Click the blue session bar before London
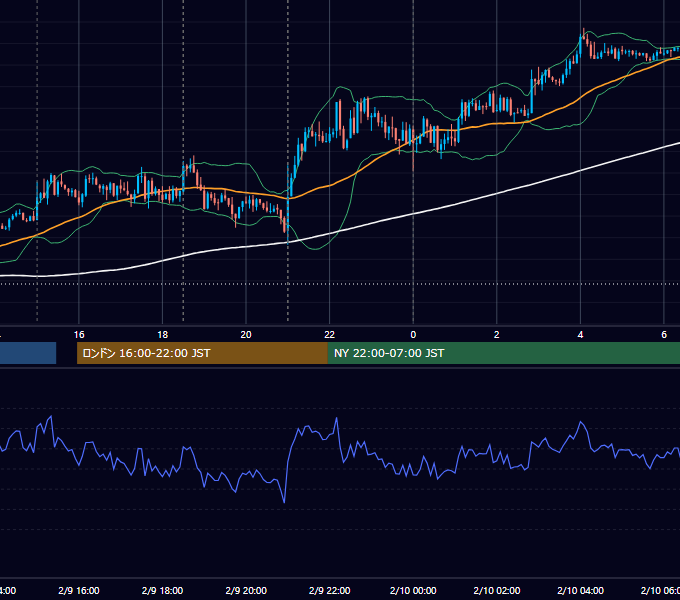Screen dimensions: 680x600 (x=28, y=353)
